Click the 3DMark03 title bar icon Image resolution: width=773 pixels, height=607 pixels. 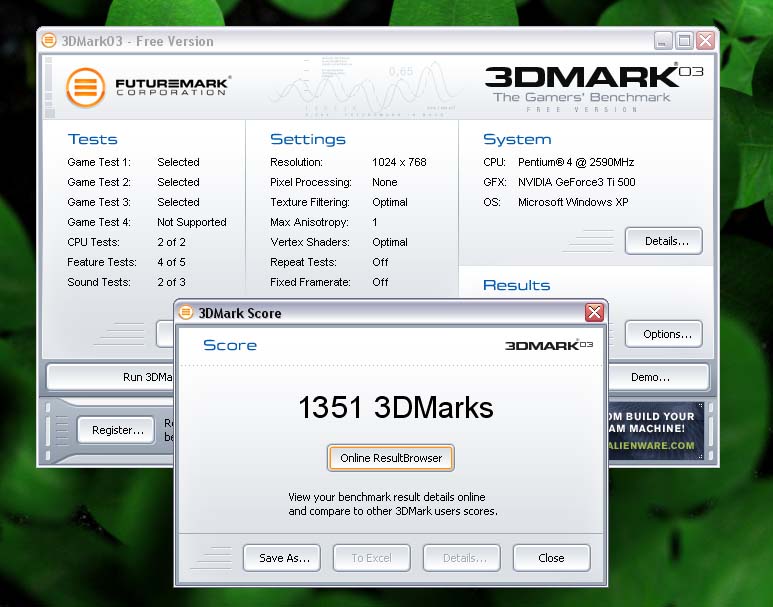(x=49, y=40)
